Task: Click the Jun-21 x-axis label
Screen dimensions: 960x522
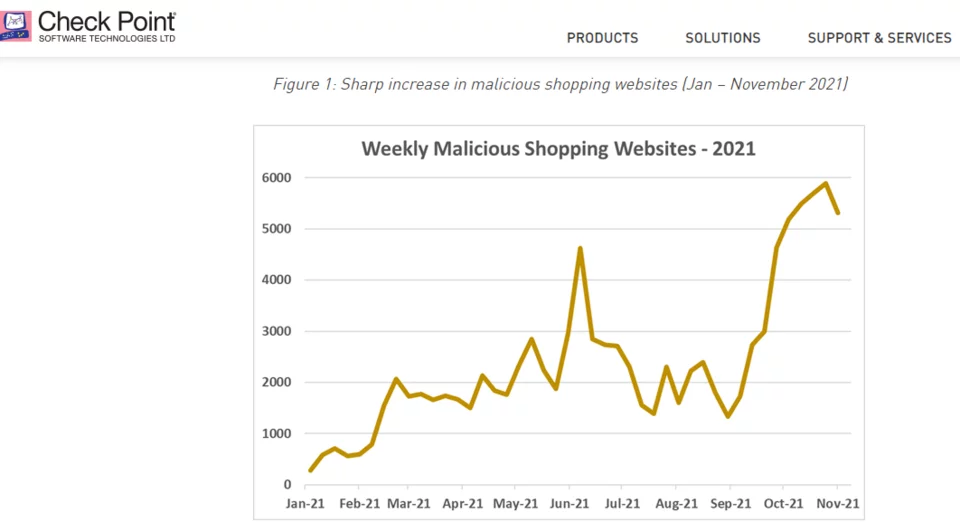Action: click(570, 503)
